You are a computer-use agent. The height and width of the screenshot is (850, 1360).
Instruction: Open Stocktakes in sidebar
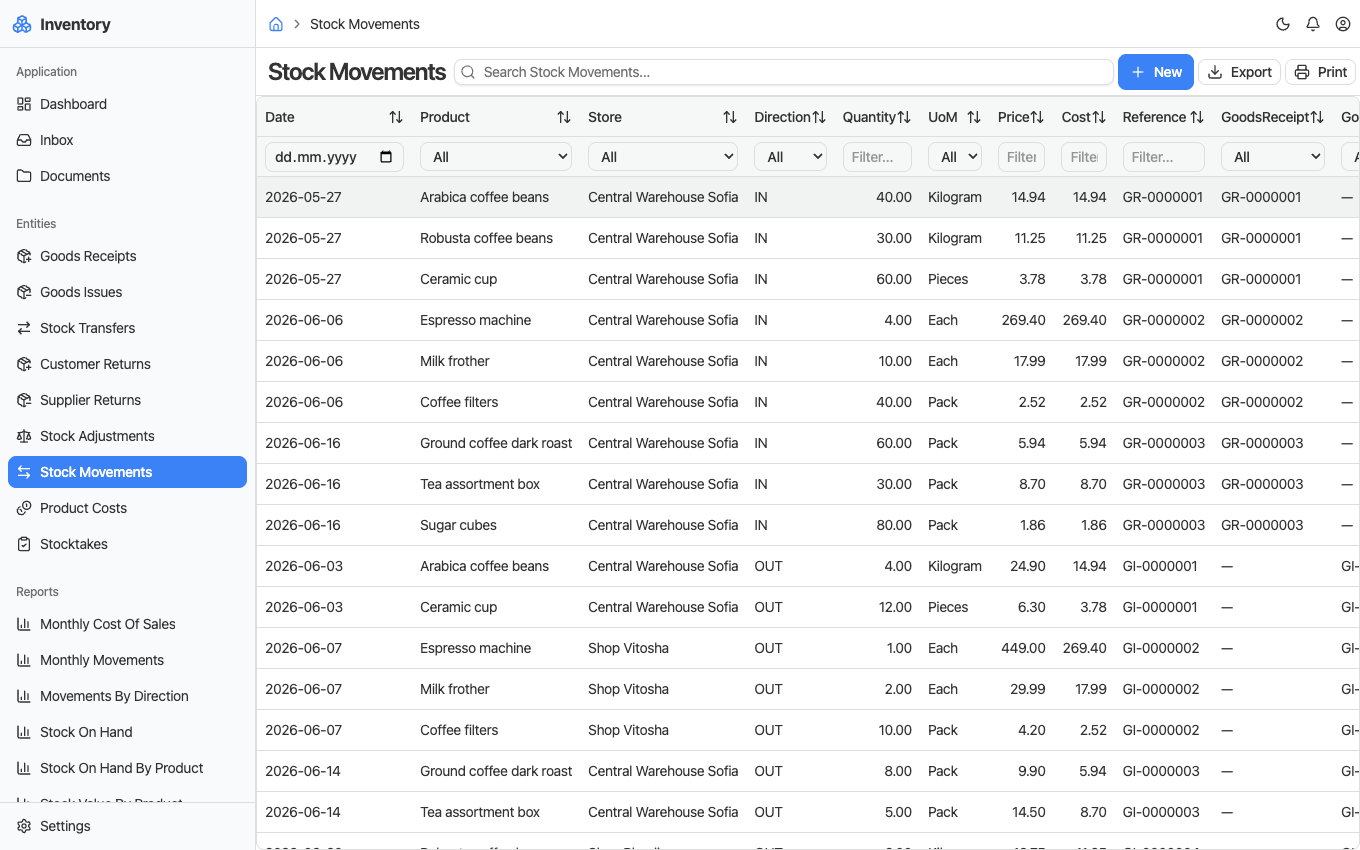[x=127, y=544]
